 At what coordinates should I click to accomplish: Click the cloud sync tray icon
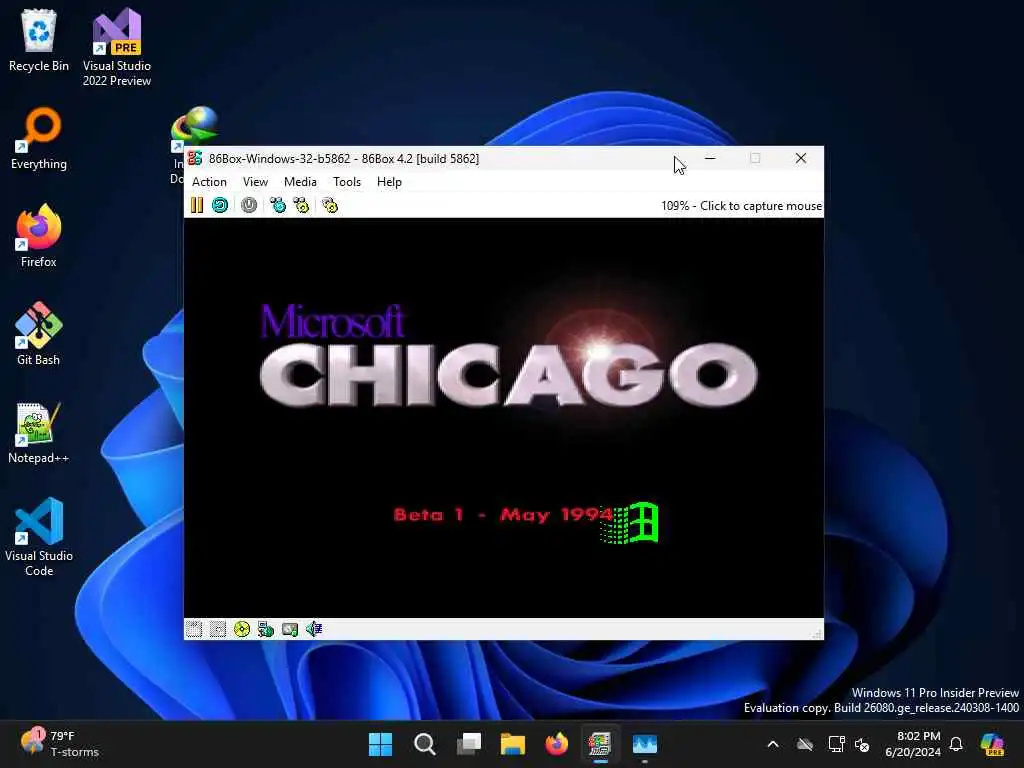point(805,744)
